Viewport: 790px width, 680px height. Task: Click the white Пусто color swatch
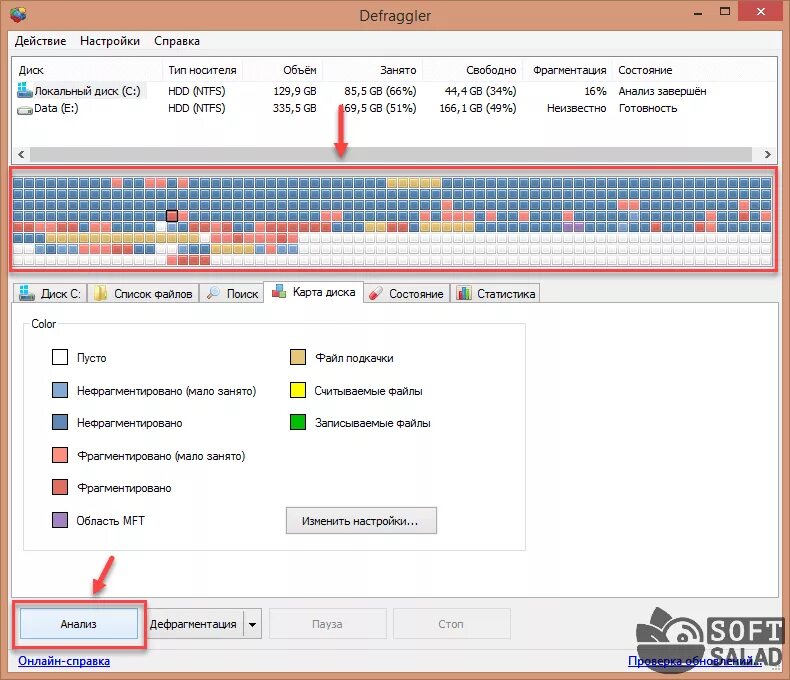pos(60,357)
